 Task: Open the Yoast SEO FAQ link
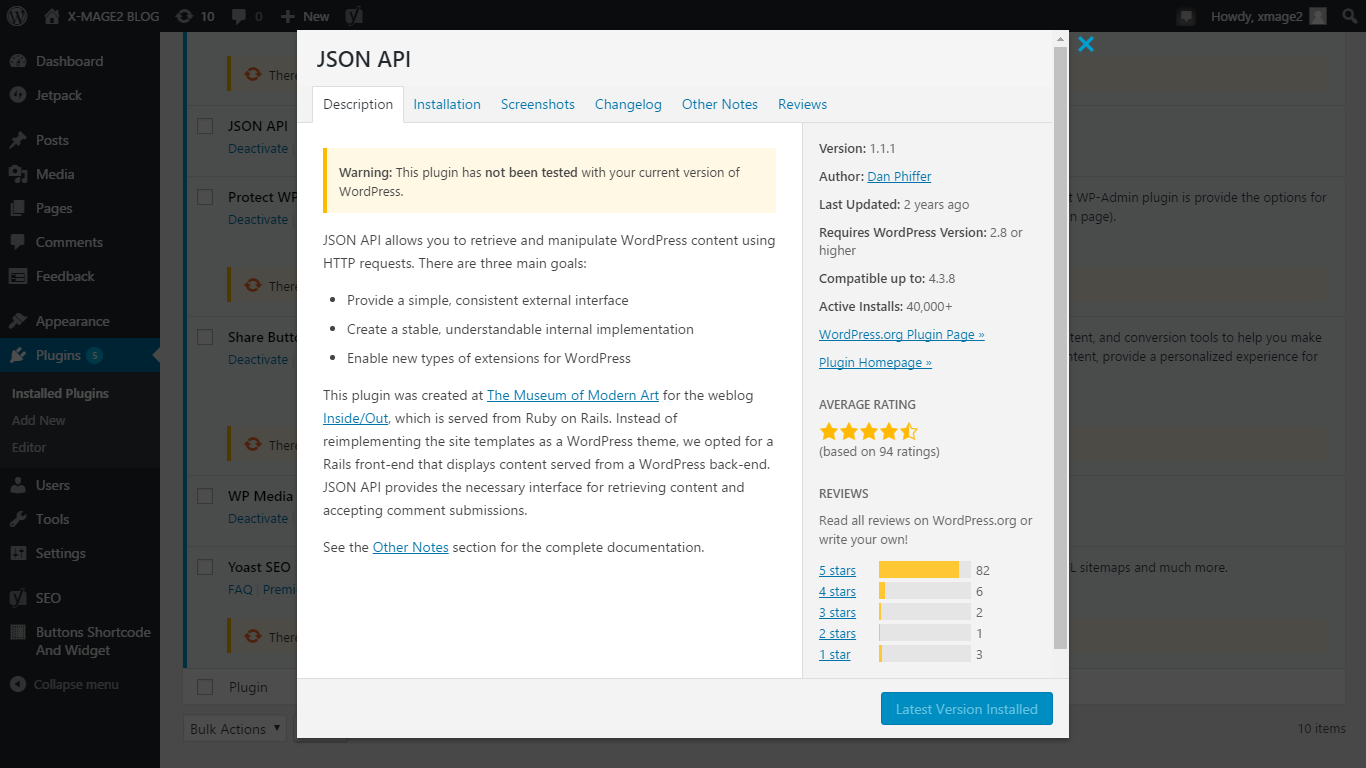pyautogui.click(x=240, y=589)
